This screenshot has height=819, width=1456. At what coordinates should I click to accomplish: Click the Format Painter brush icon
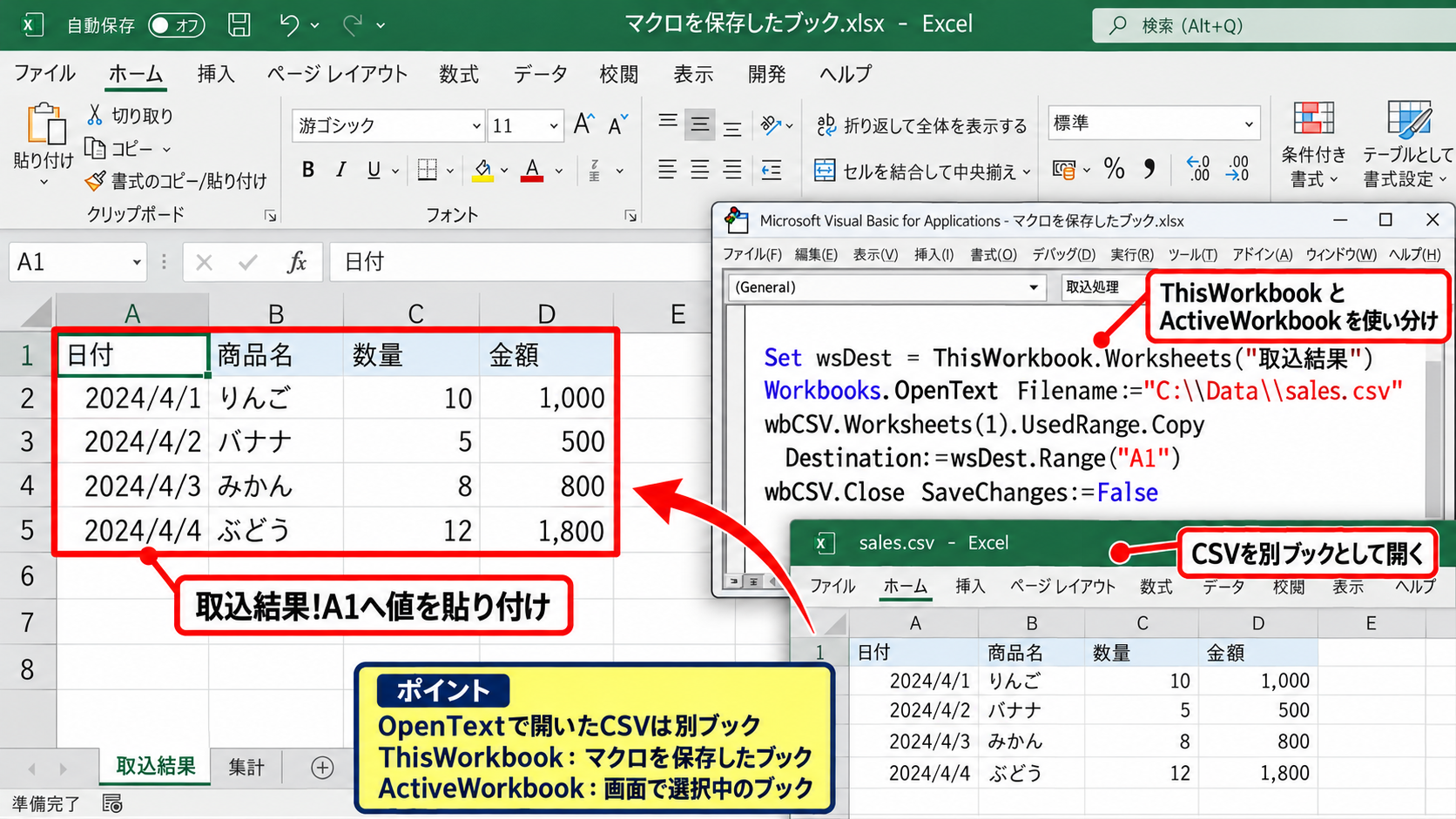[x=95, y=181]
